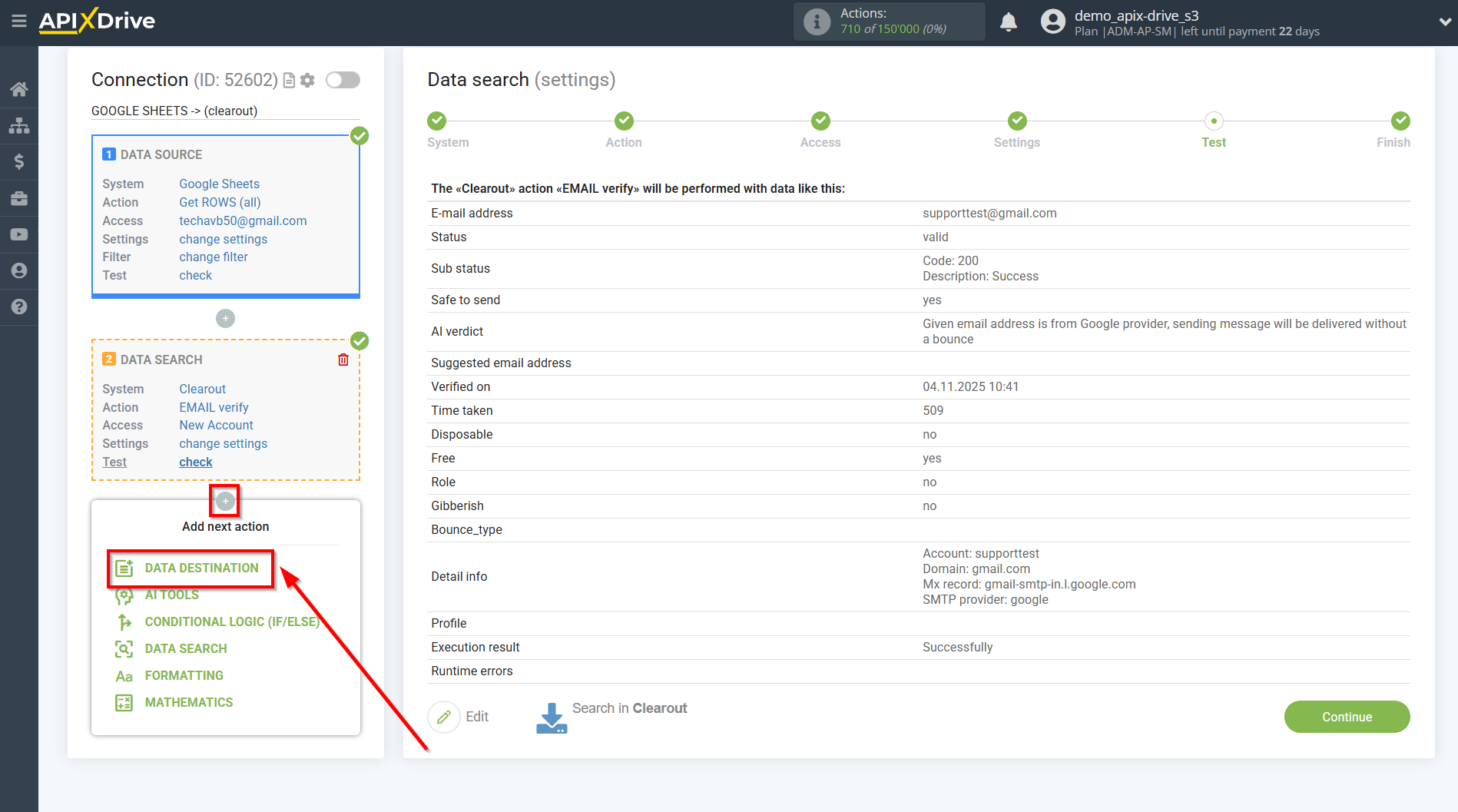Toggle the Connection on/off switch
Viewport: 1458px width, 812px height.
click(343, 79)
